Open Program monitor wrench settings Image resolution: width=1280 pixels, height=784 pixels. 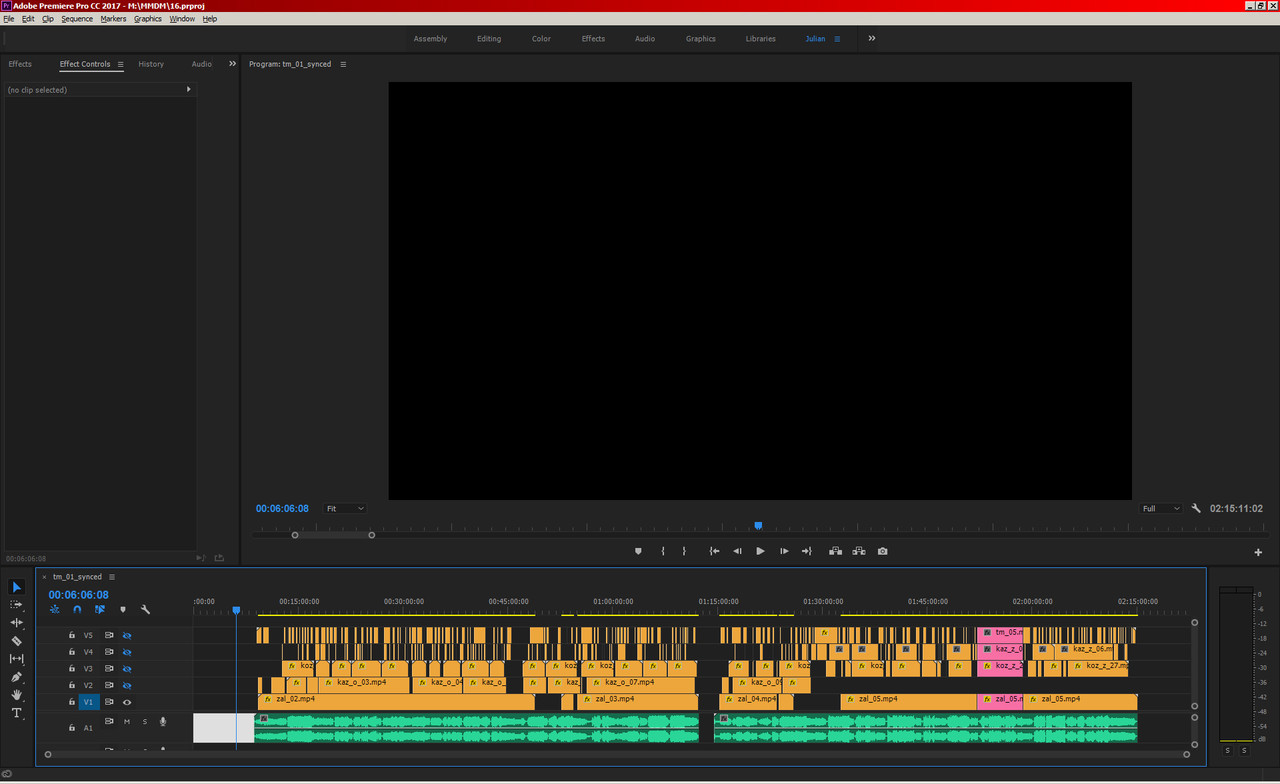[x=1196, y=508]
